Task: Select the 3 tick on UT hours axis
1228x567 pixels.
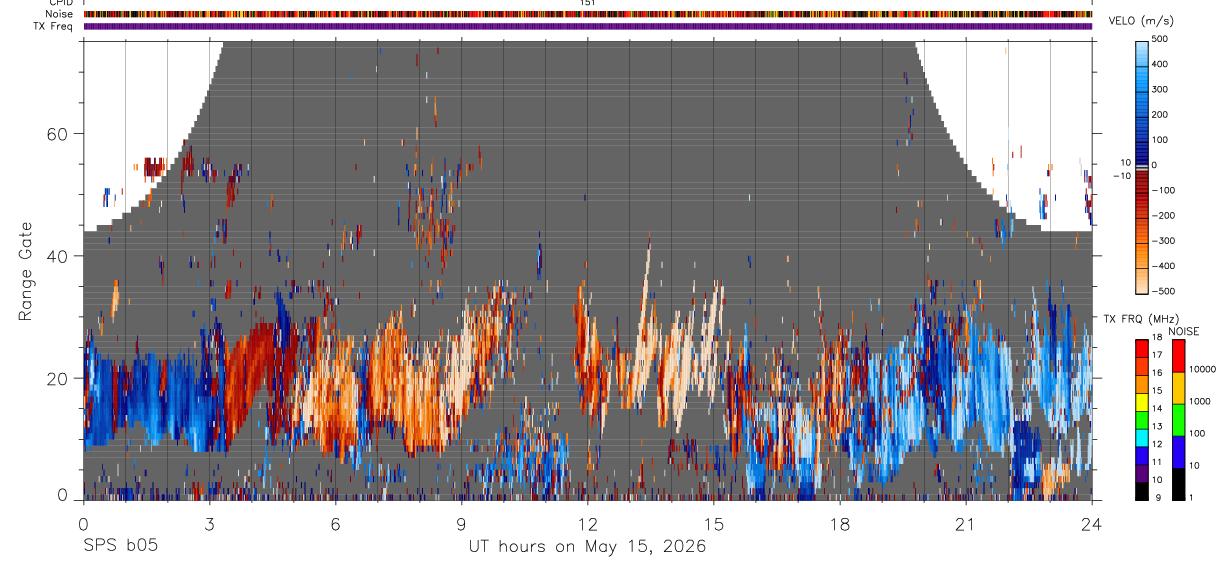Action: pos(209,523)
